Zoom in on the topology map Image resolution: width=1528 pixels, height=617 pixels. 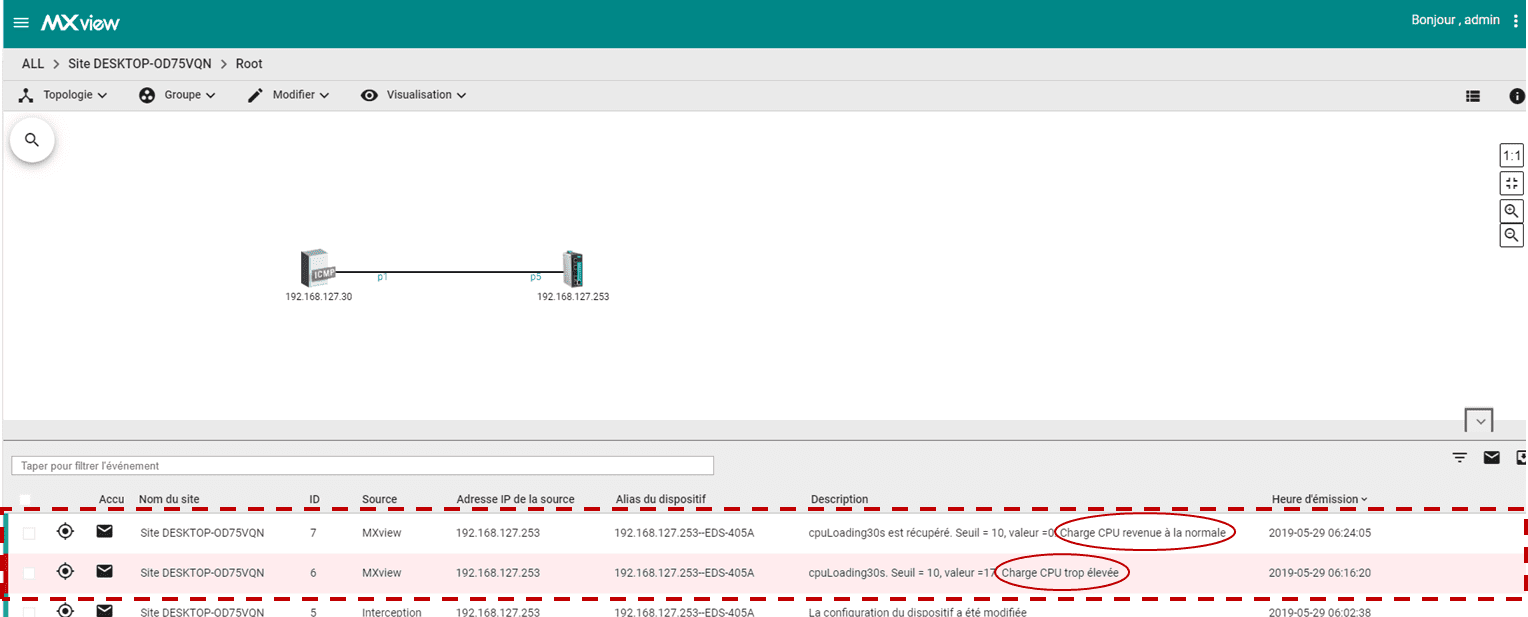1511,210
